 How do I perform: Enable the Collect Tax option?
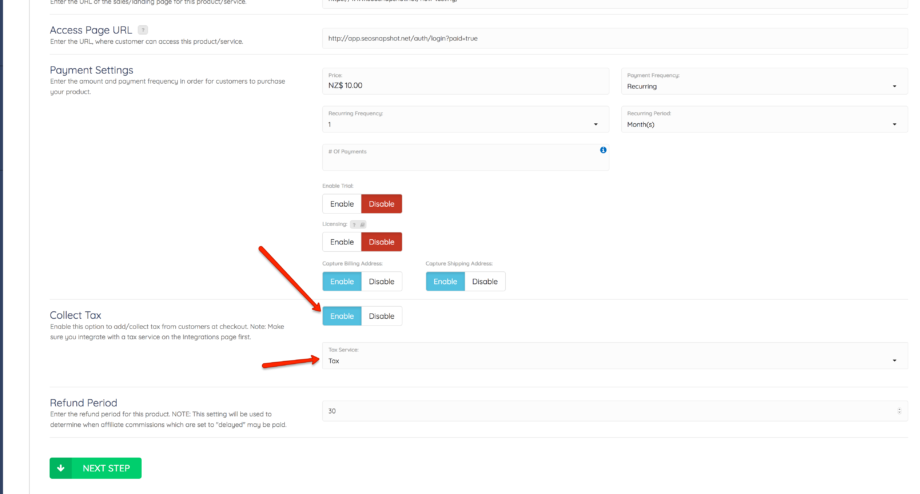[x=342, y=316]
